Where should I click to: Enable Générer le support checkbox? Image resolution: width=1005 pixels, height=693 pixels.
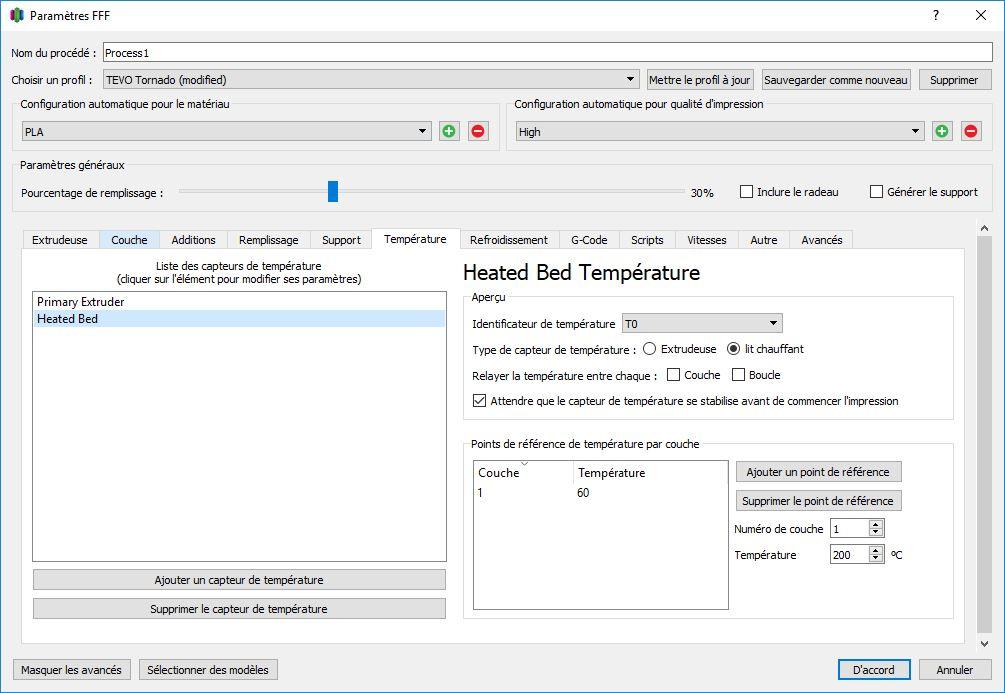(x=876, y=192)
